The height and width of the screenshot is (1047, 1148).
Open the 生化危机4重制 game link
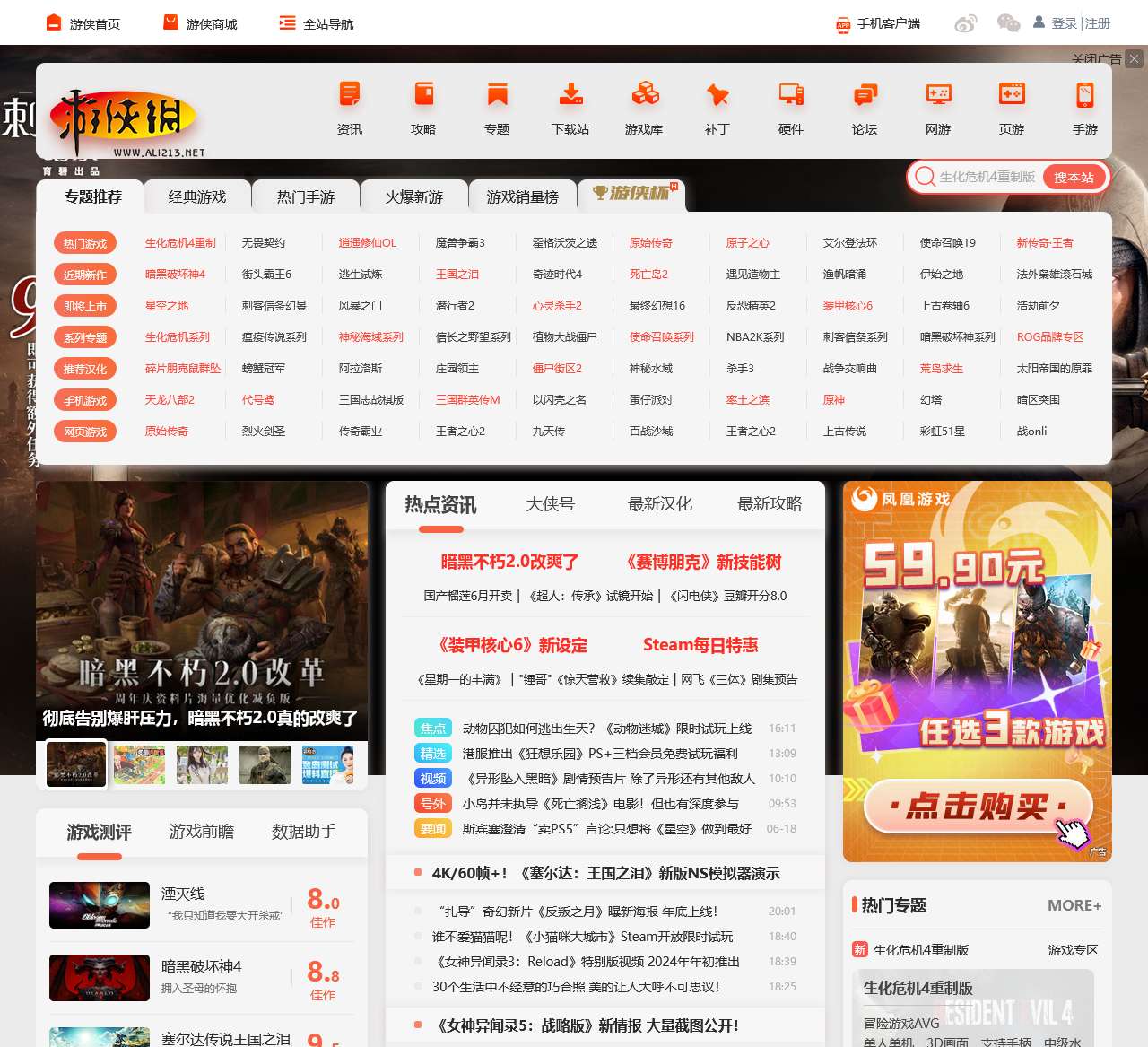coord(180,242)
